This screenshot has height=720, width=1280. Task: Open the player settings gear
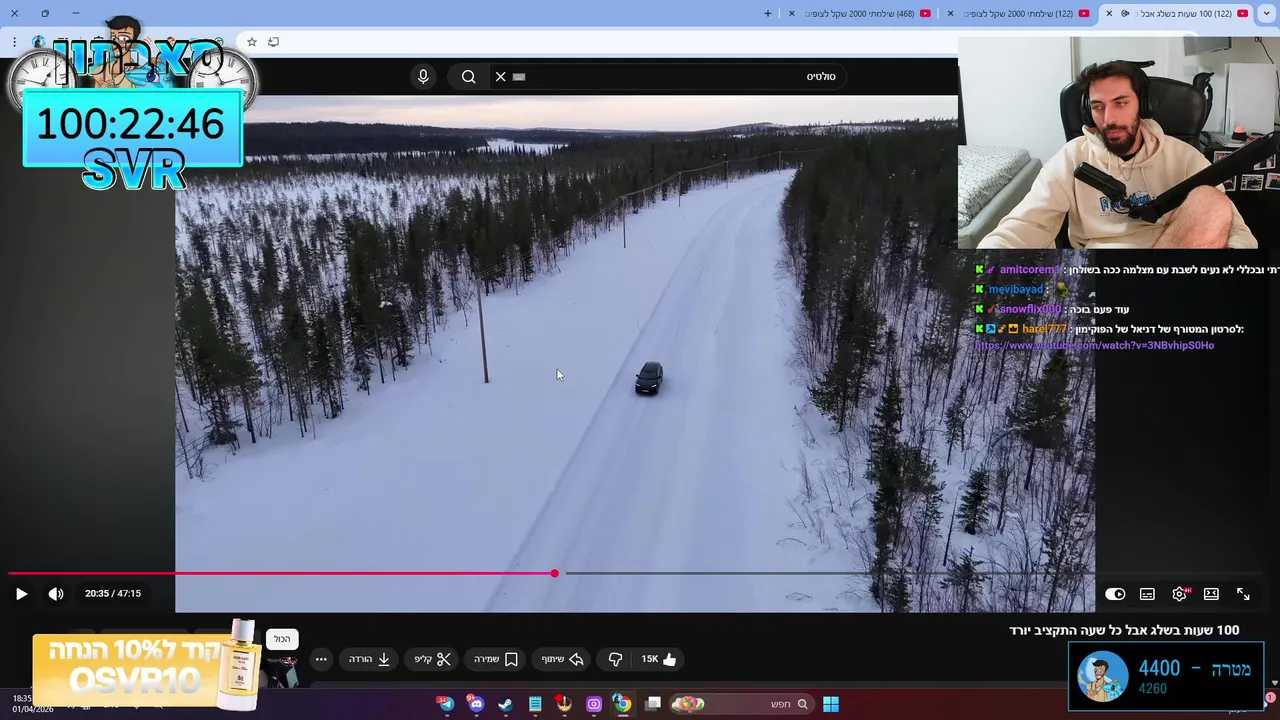point(1180,594)
